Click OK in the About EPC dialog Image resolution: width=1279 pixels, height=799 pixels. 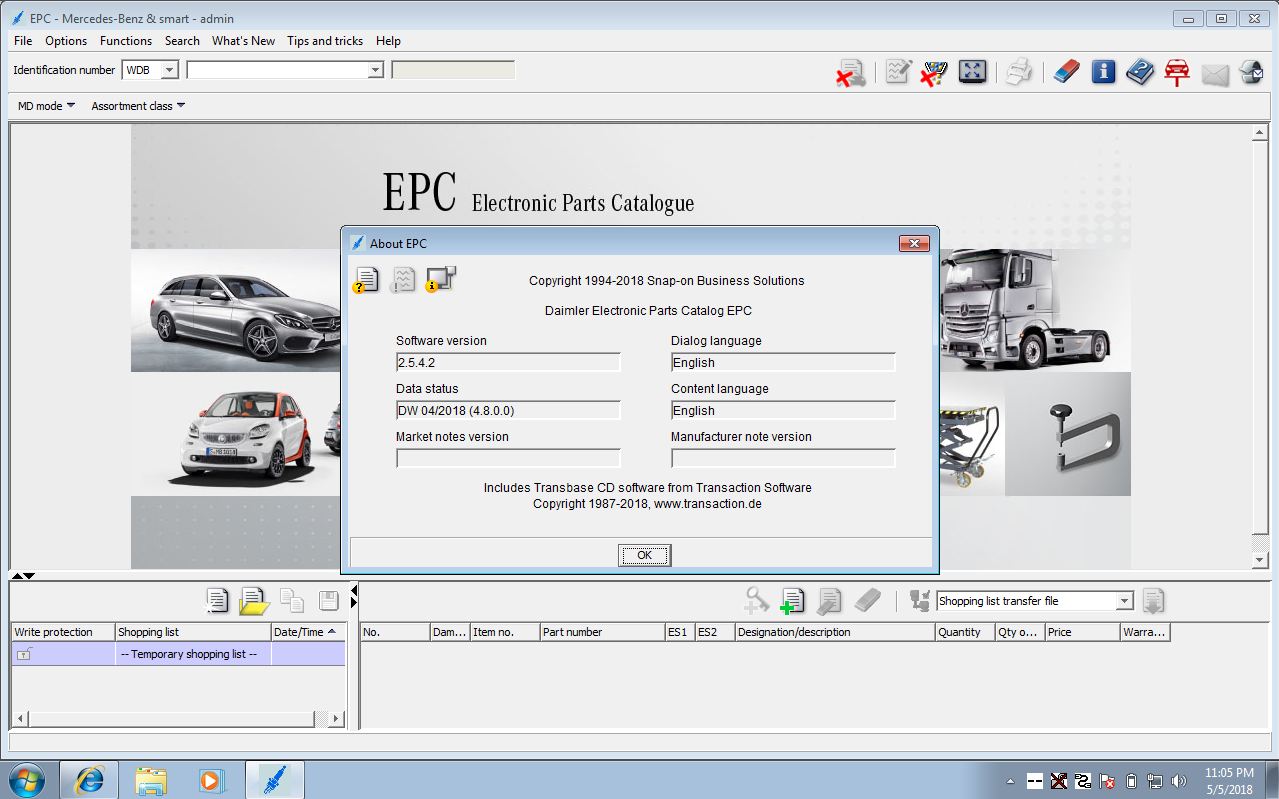[644, 555]
